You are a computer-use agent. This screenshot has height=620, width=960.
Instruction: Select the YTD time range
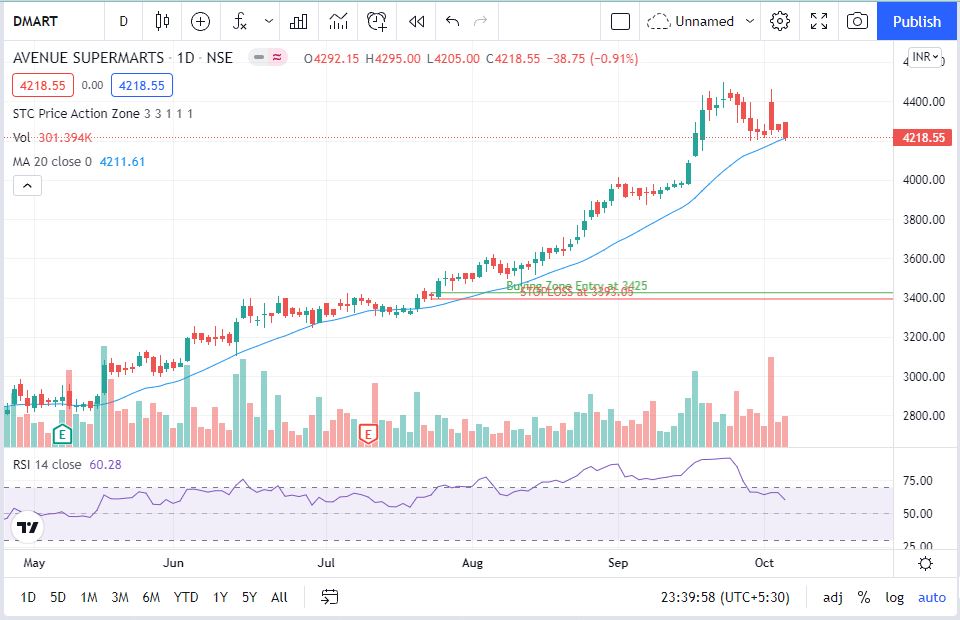pos(185,597)
